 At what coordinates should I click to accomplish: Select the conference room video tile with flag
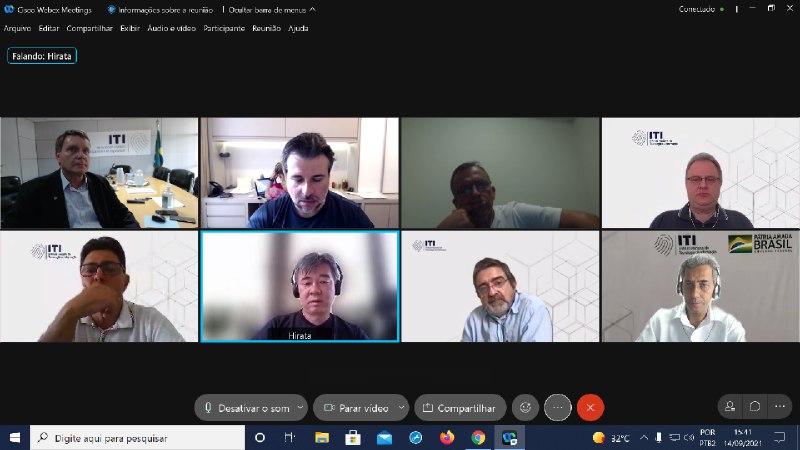[99, 173]
